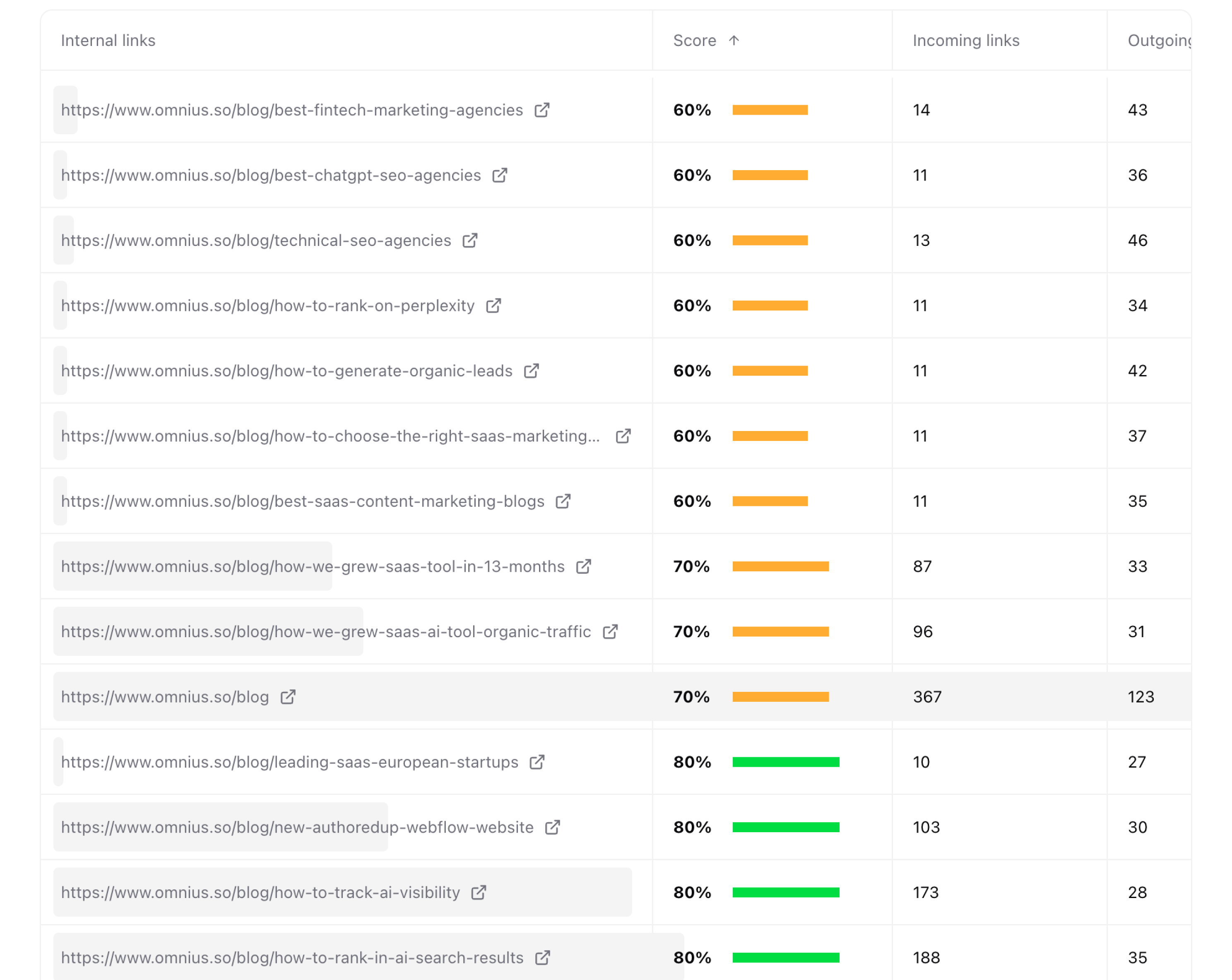The height and width of the screenshot is (980, 1232).
Task: Toggle the Score column sort direction
Action: click(x=735, y=41)
